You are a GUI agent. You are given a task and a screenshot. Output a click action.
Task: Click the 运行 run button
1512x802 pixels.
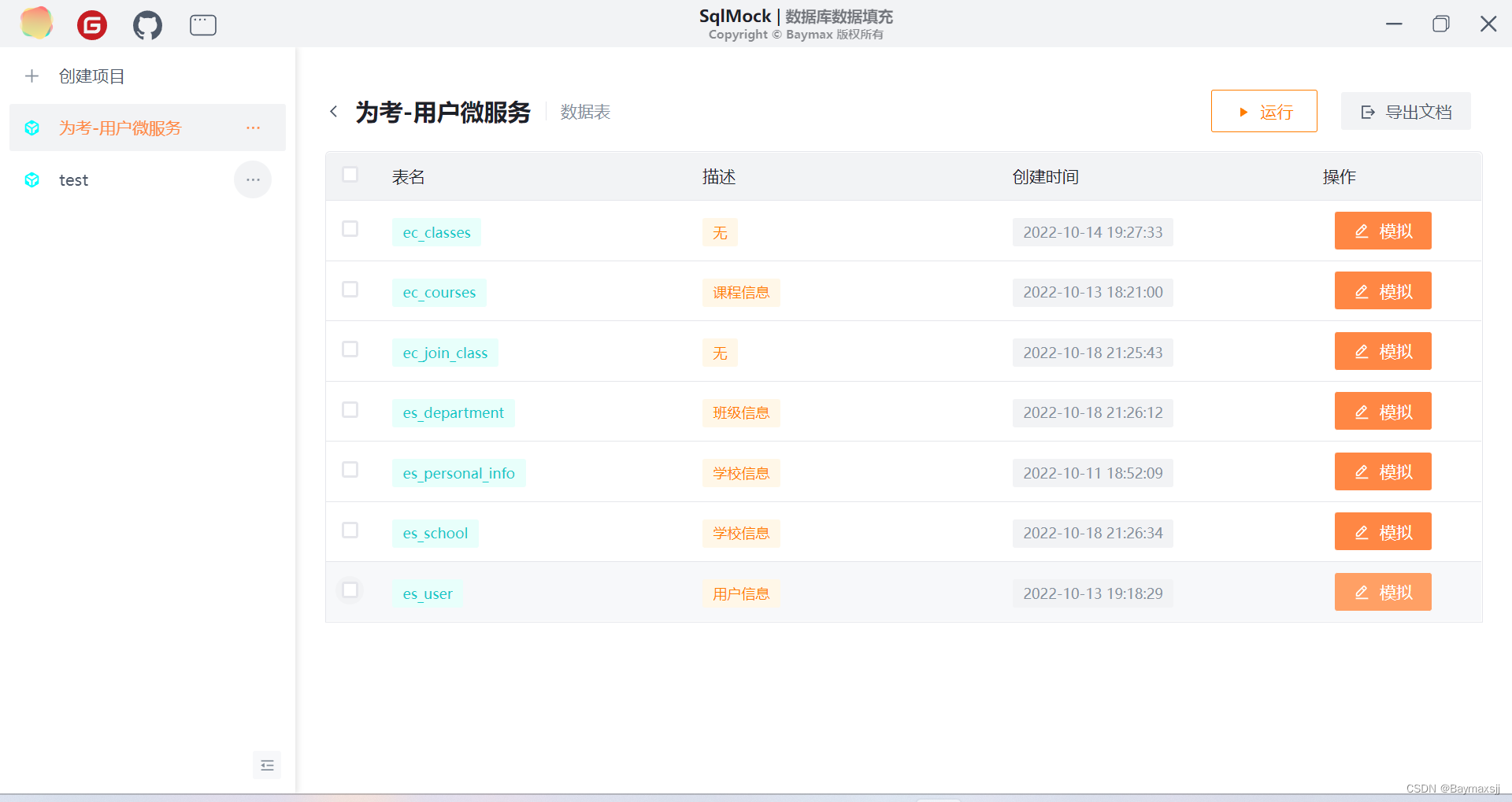click(x=1264, y=111)
